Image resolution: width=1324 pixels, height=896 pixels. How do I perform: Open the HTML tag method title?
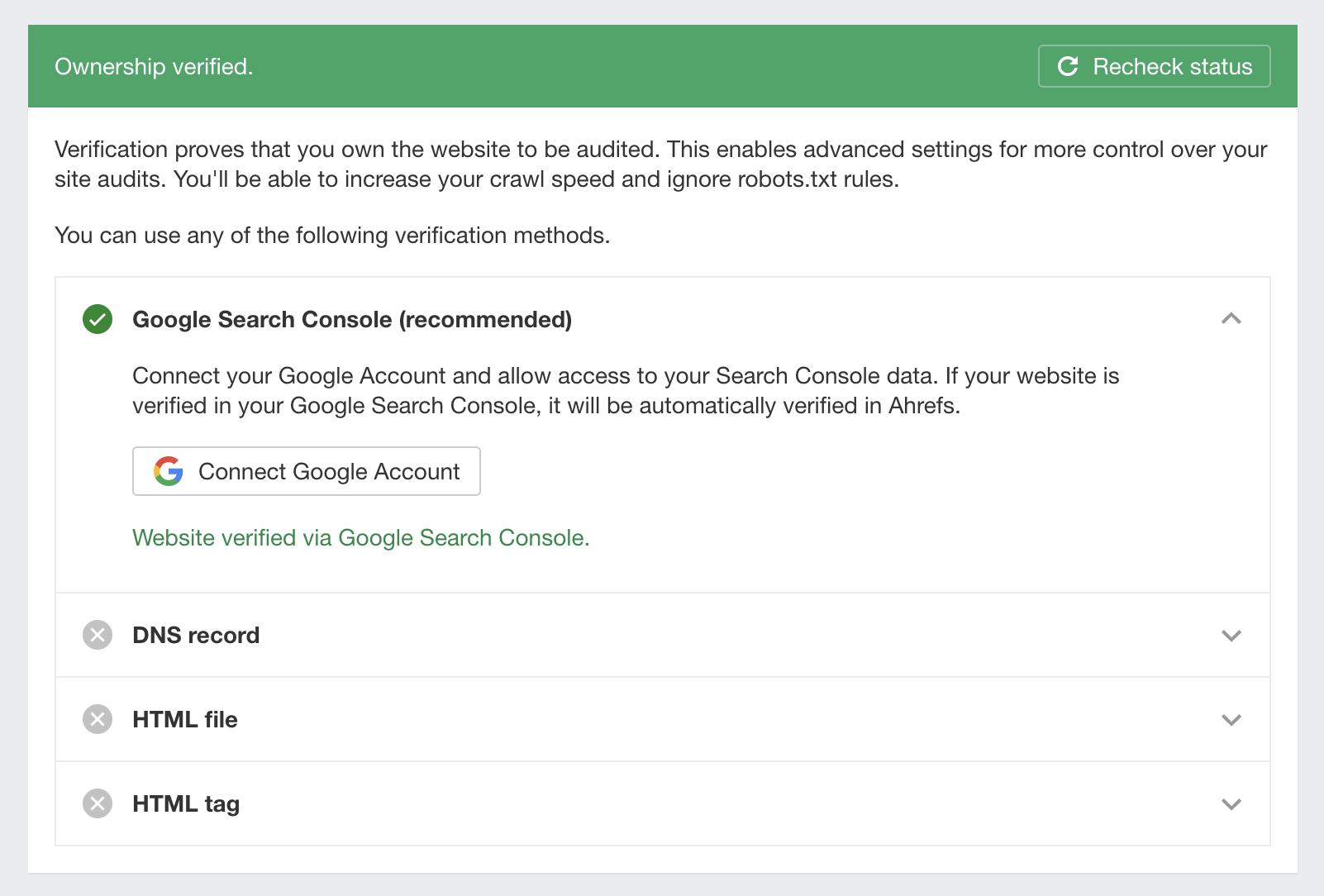point(186,804)
